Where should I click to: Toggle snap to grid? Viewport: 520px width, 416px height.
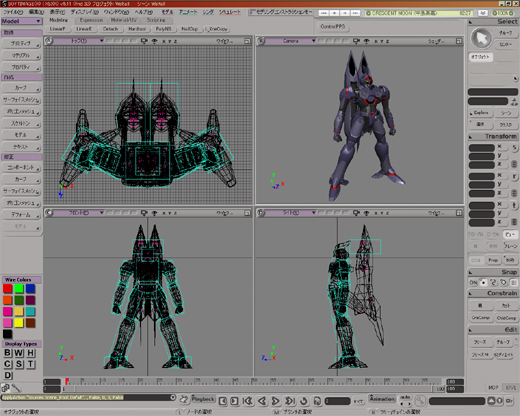click(514, 283)
